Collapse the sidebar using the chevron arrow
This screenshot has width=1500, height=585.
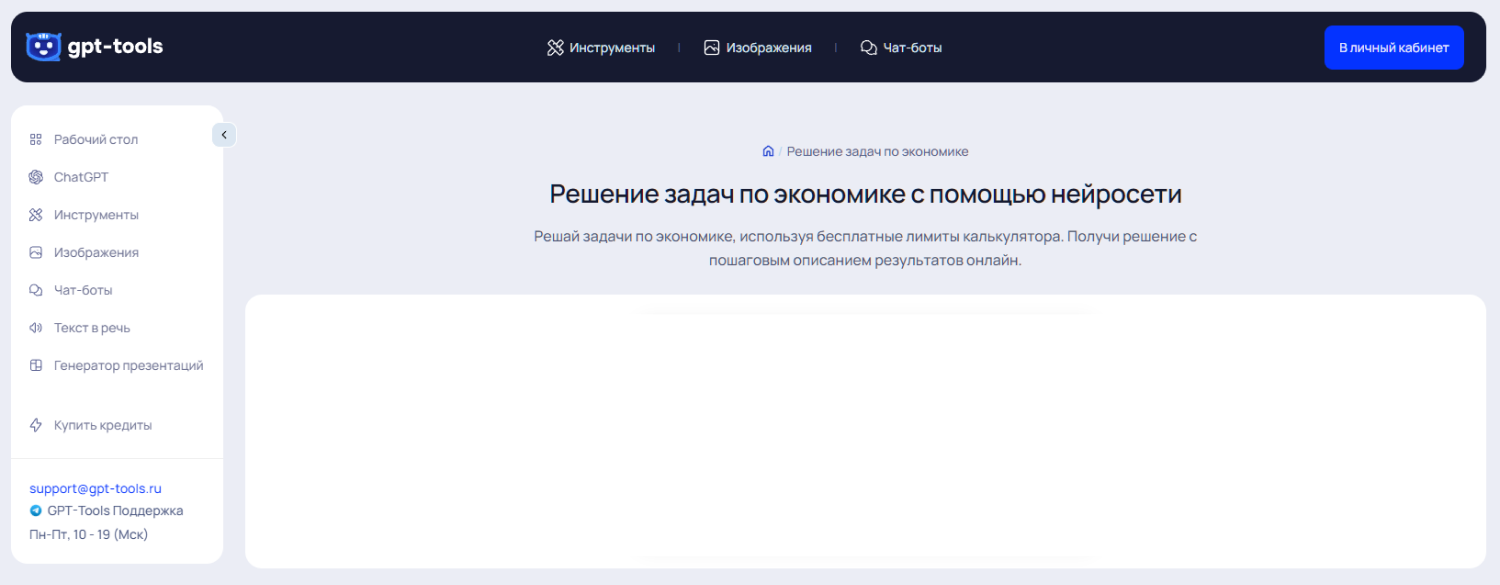tap(224, 134)
